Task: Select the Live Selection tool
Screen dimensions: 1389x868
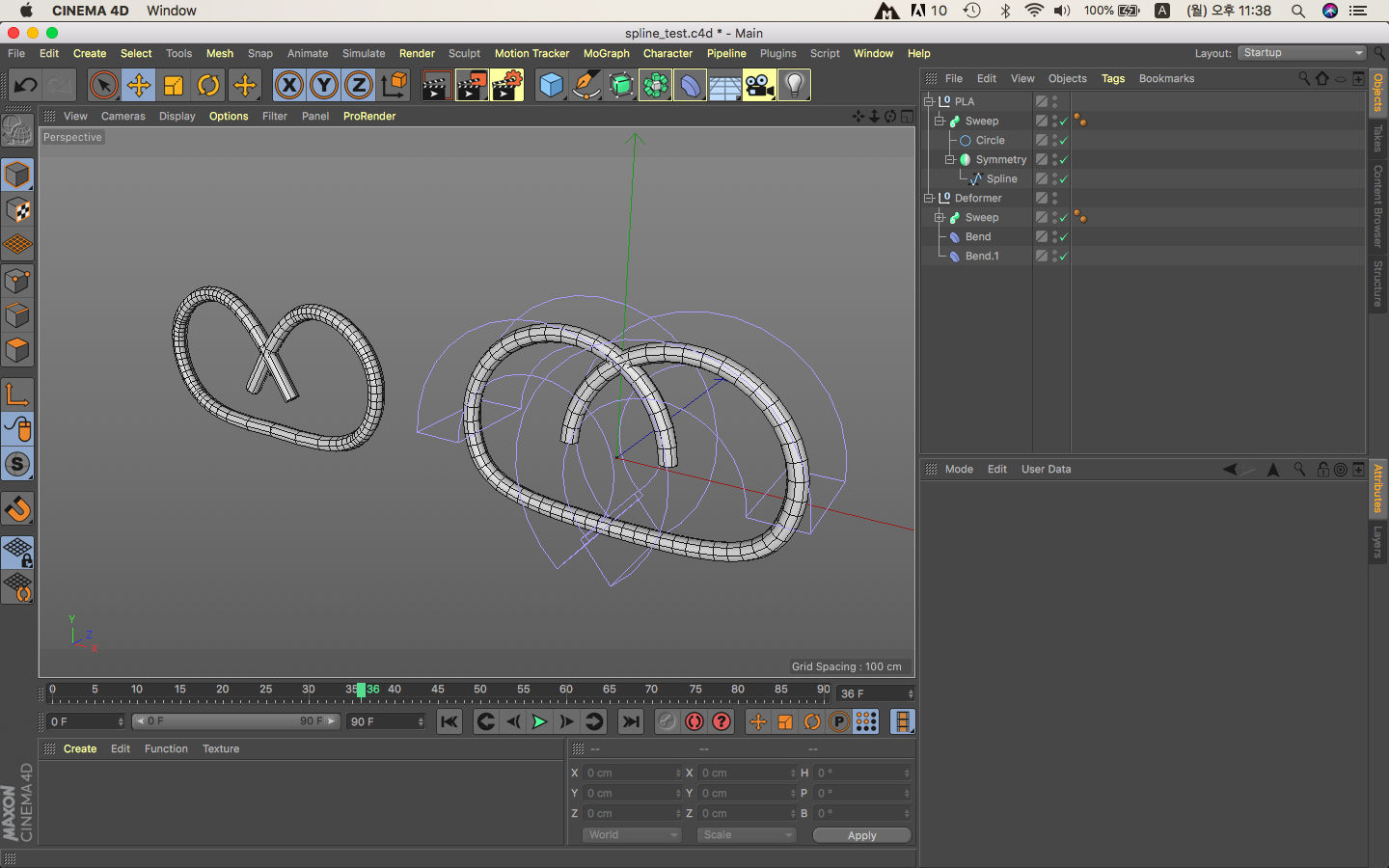Action: (x=103, y=85)
